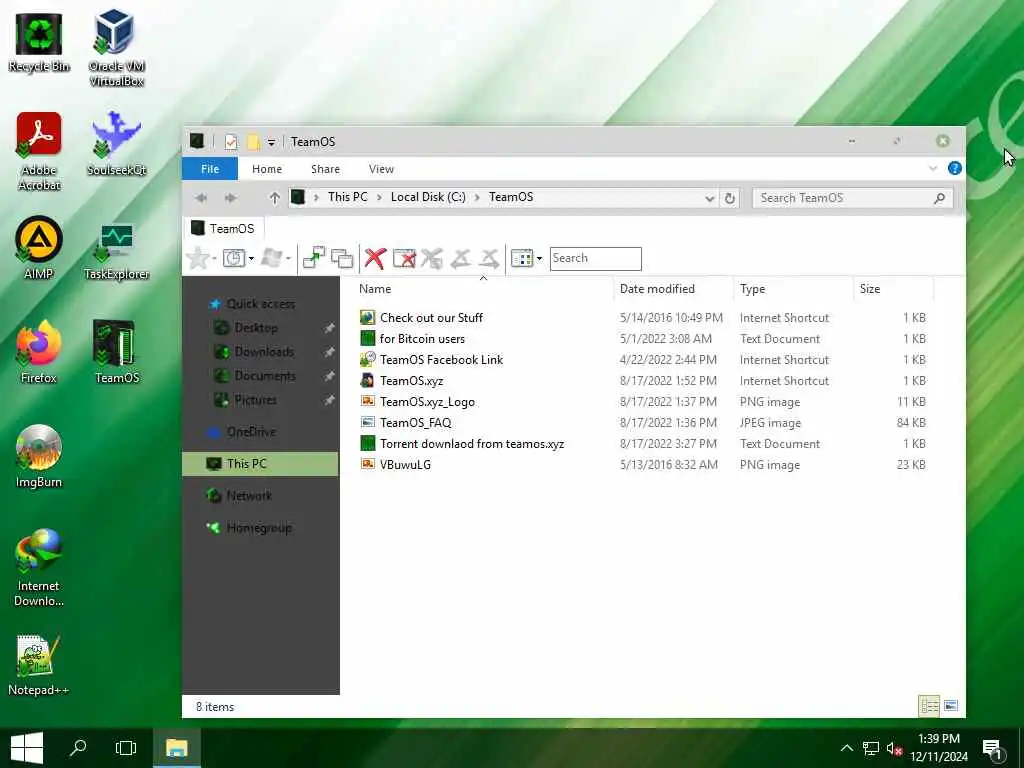Expand the ribbon with the chevron
The image size is (1024, 768).
tap(933, 168)
